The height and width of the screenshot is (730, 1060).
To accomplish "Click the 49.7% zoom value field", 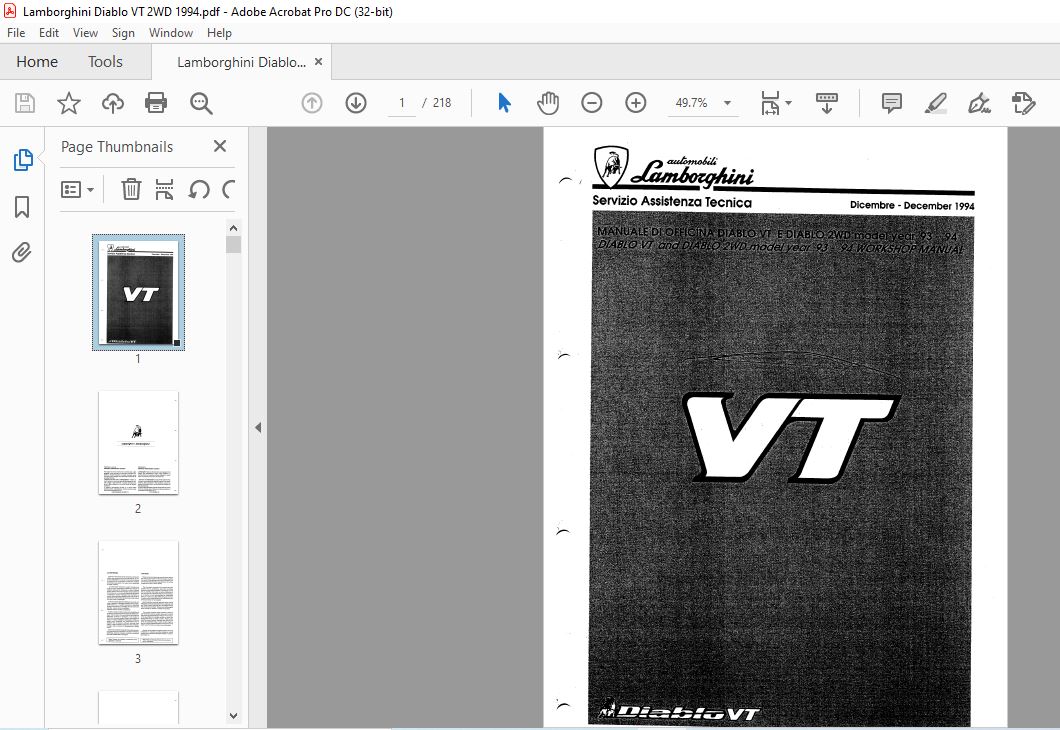I will pos(692,103).
